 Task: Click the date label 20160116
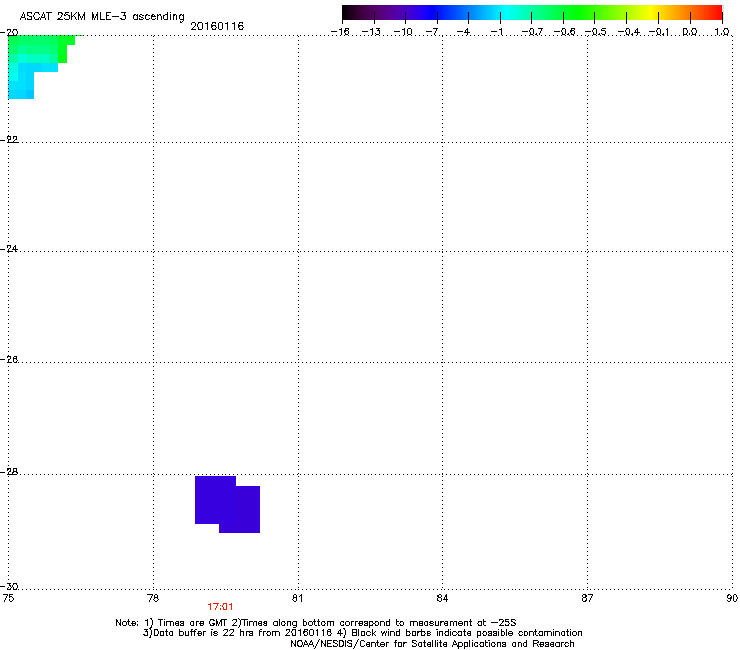pos(217,26)
